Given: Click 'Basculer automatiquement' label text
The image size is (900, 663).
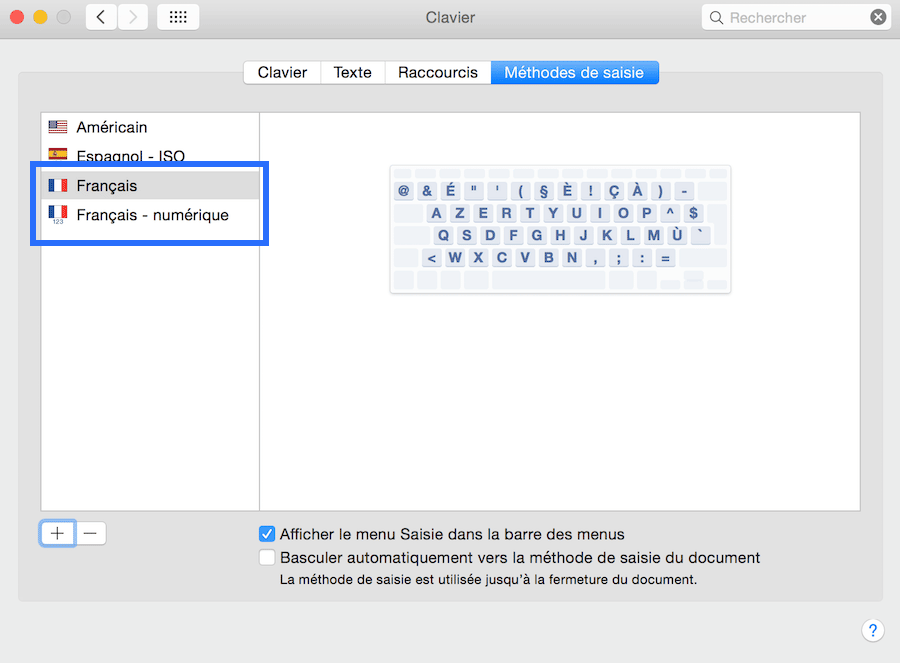Looking at the screenshot, I should click(x=520, y=557).
